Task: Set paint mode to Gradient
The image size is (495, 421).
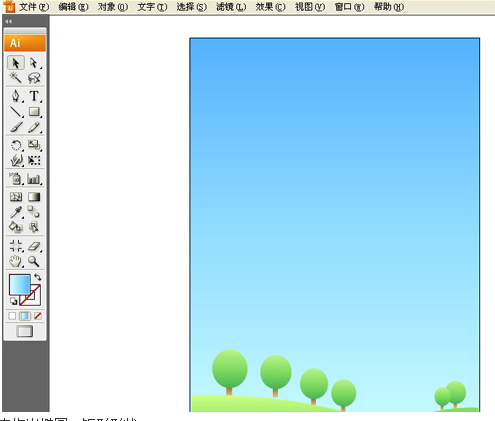Action: pos(25,316)
